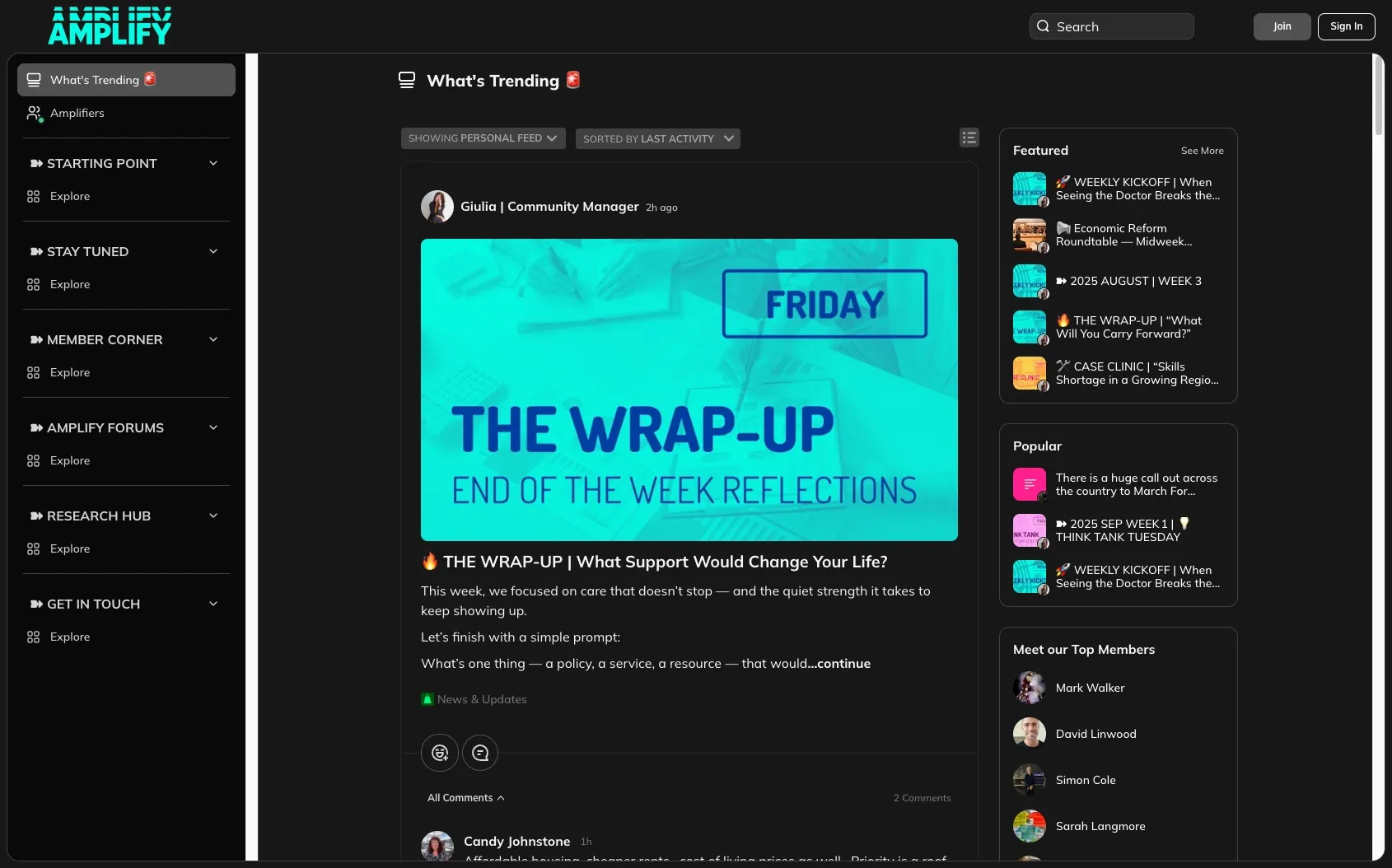Image resolution: width=1392 pixels, height=868 pixels.
Task: Open the Showing Personal Feed dropdown
Action: [x=483, y=138]
